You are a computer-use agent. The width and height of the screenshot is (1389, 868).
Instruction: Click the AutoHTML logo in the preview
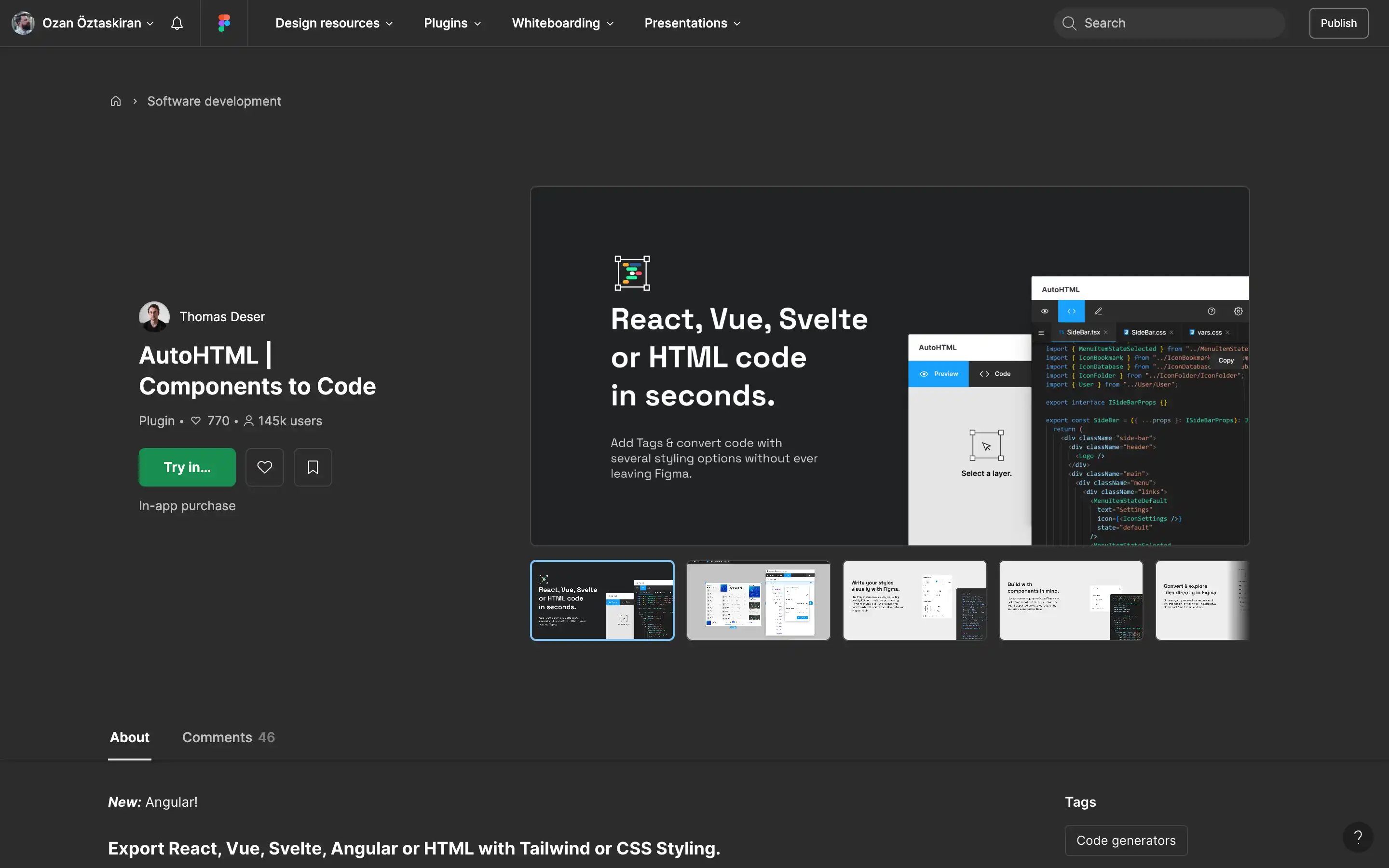[x=632, y=273]
